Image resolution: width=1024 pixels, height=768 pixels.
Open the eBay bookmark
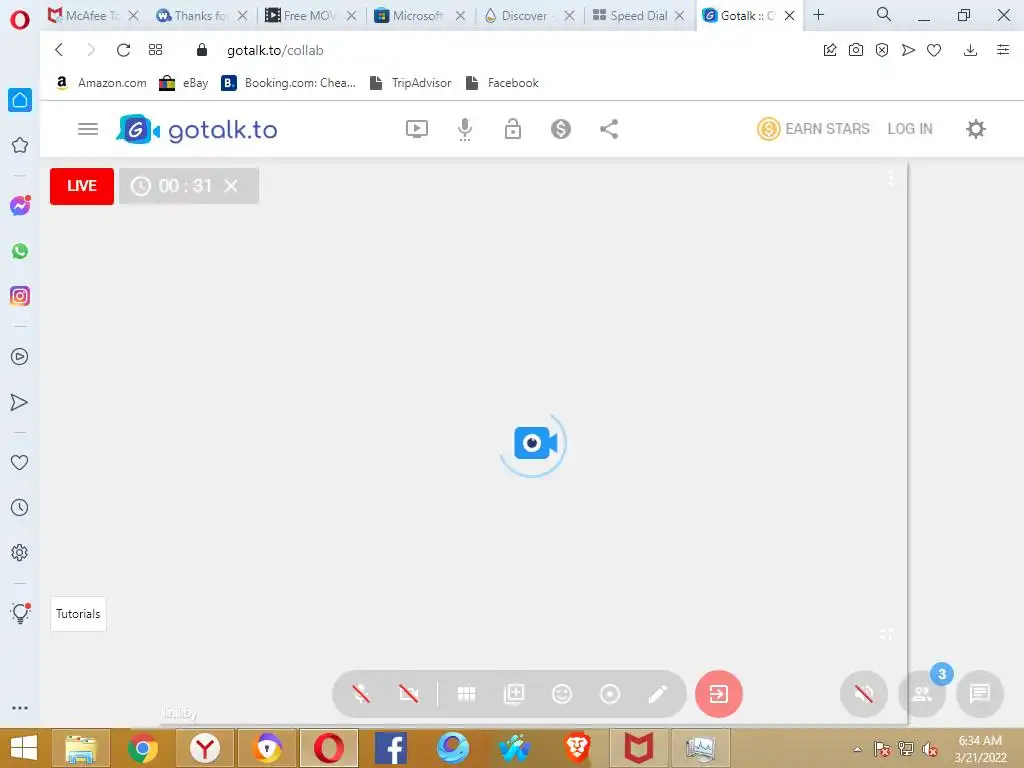pos(184,83)
